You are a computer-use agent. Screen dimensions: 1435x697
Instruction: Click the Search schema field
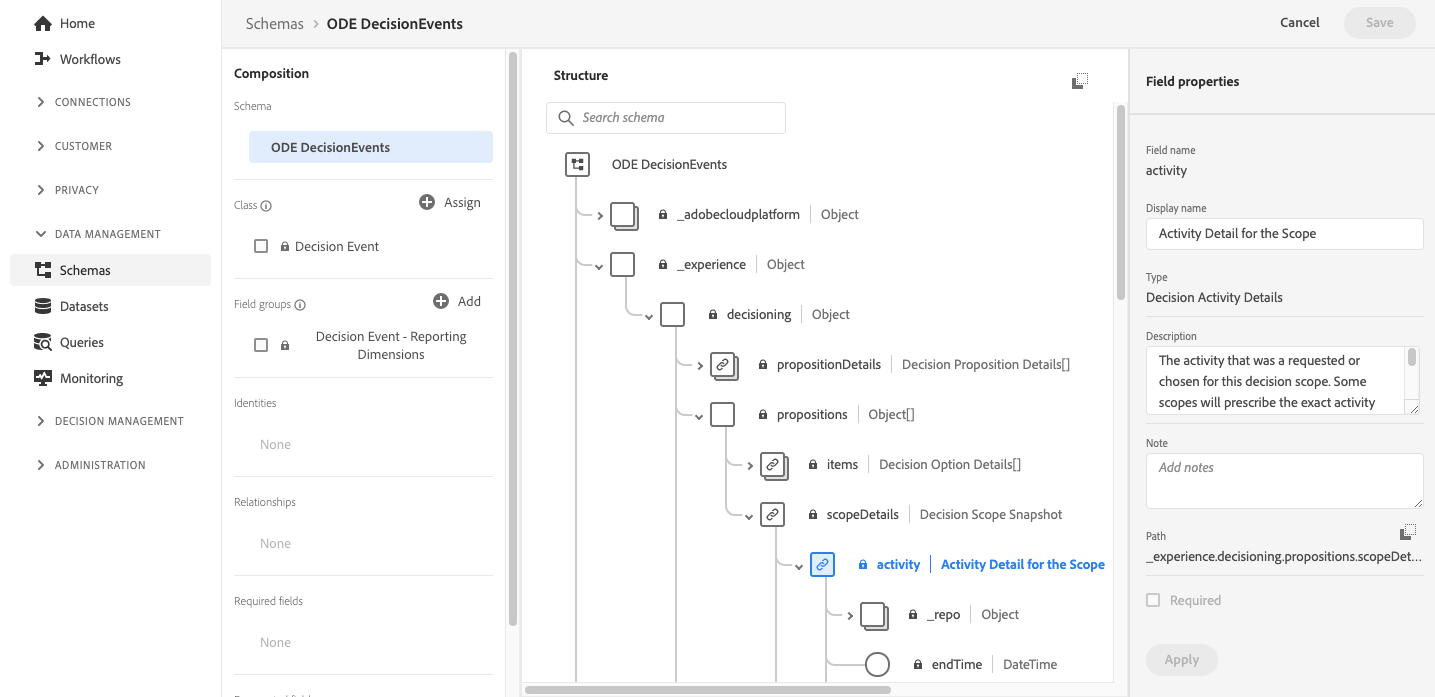[666, 118]
